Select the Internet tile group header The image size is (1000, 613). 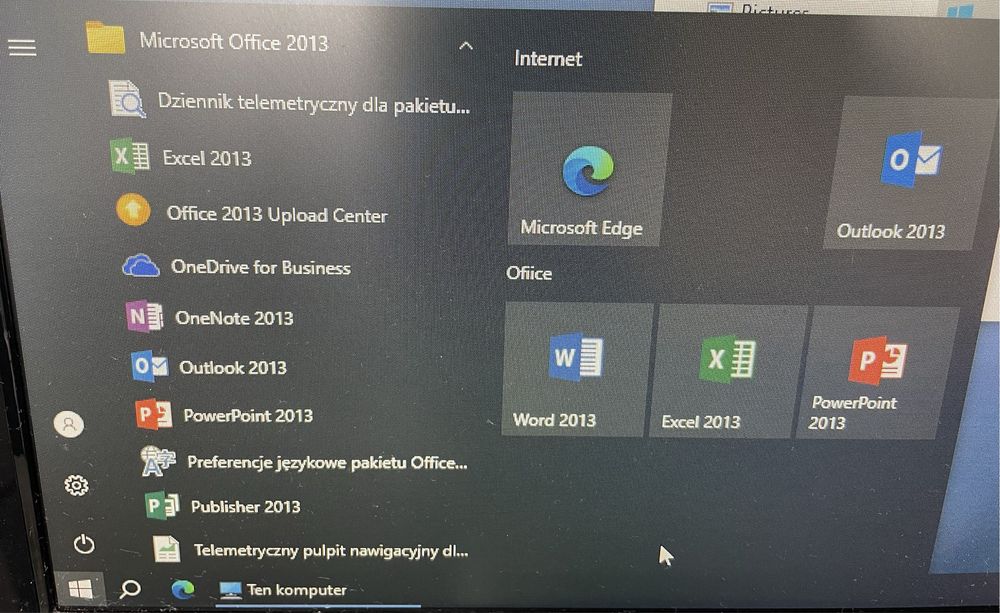coord(548,59)
